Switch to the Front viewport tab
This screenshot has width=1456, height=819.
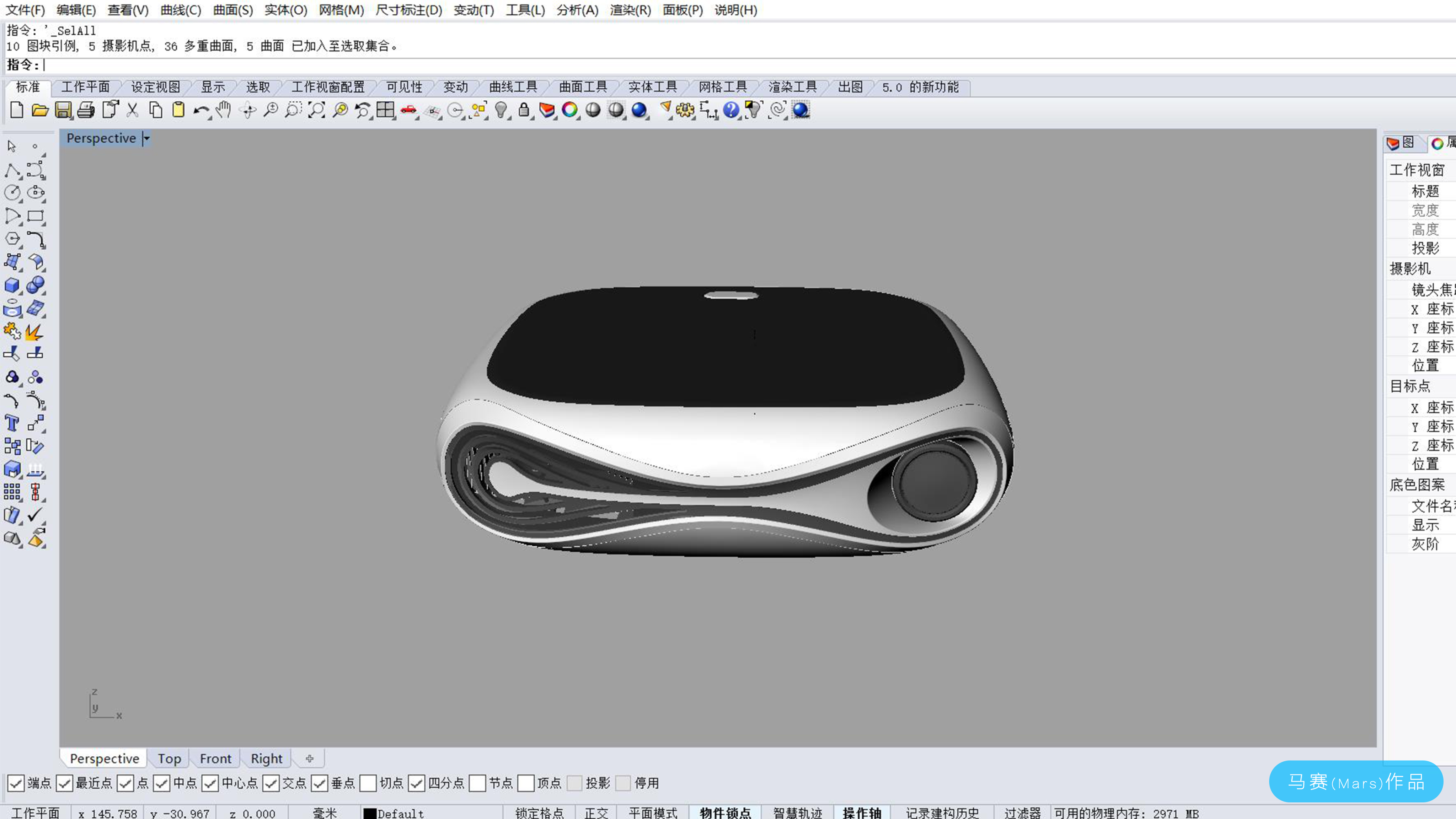click(215, 758)
